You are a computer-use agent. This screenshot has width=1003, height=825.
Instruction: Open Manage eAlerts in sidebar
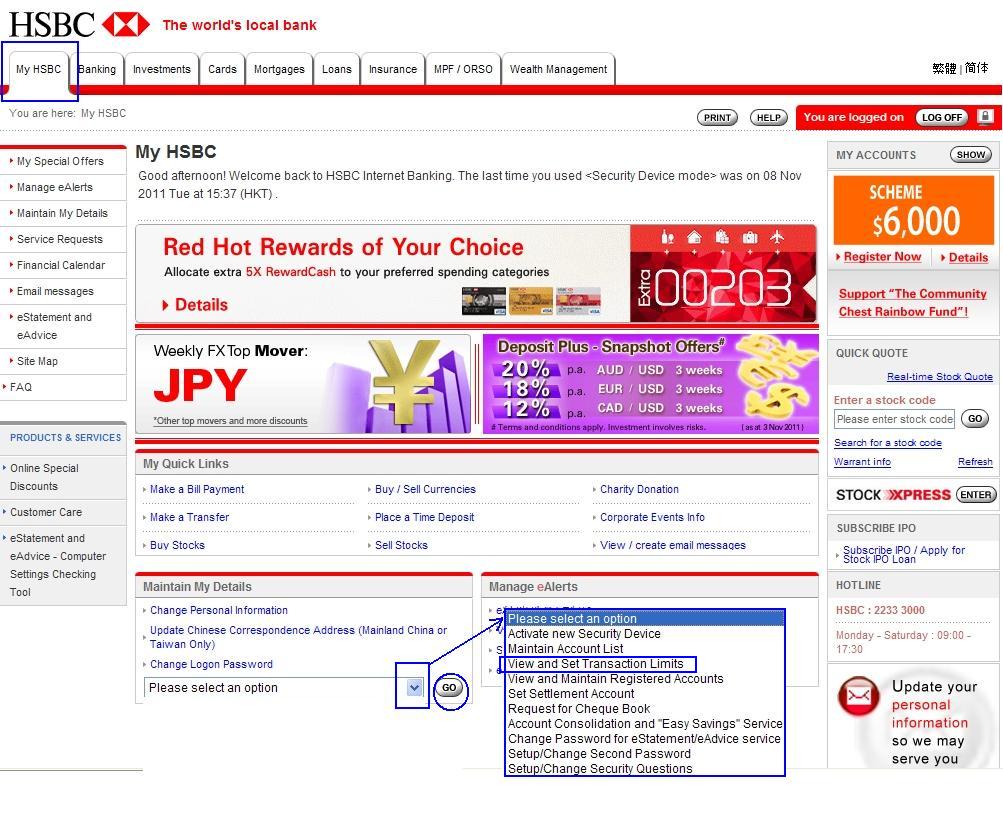coord(54,187)
